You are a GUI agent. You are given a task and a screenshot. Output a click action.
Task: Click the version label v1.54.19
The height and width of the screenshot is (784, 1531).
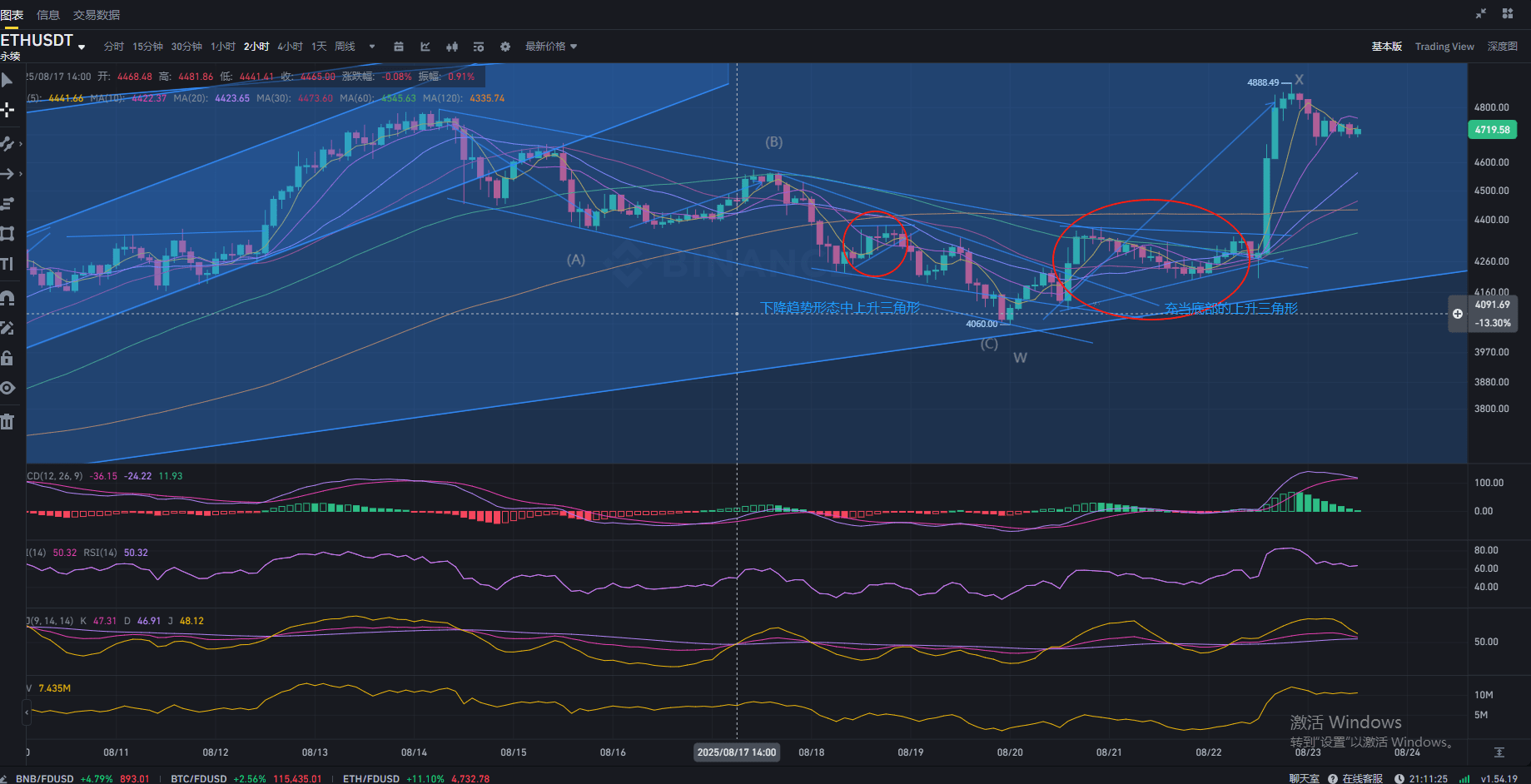(1499, 779)
